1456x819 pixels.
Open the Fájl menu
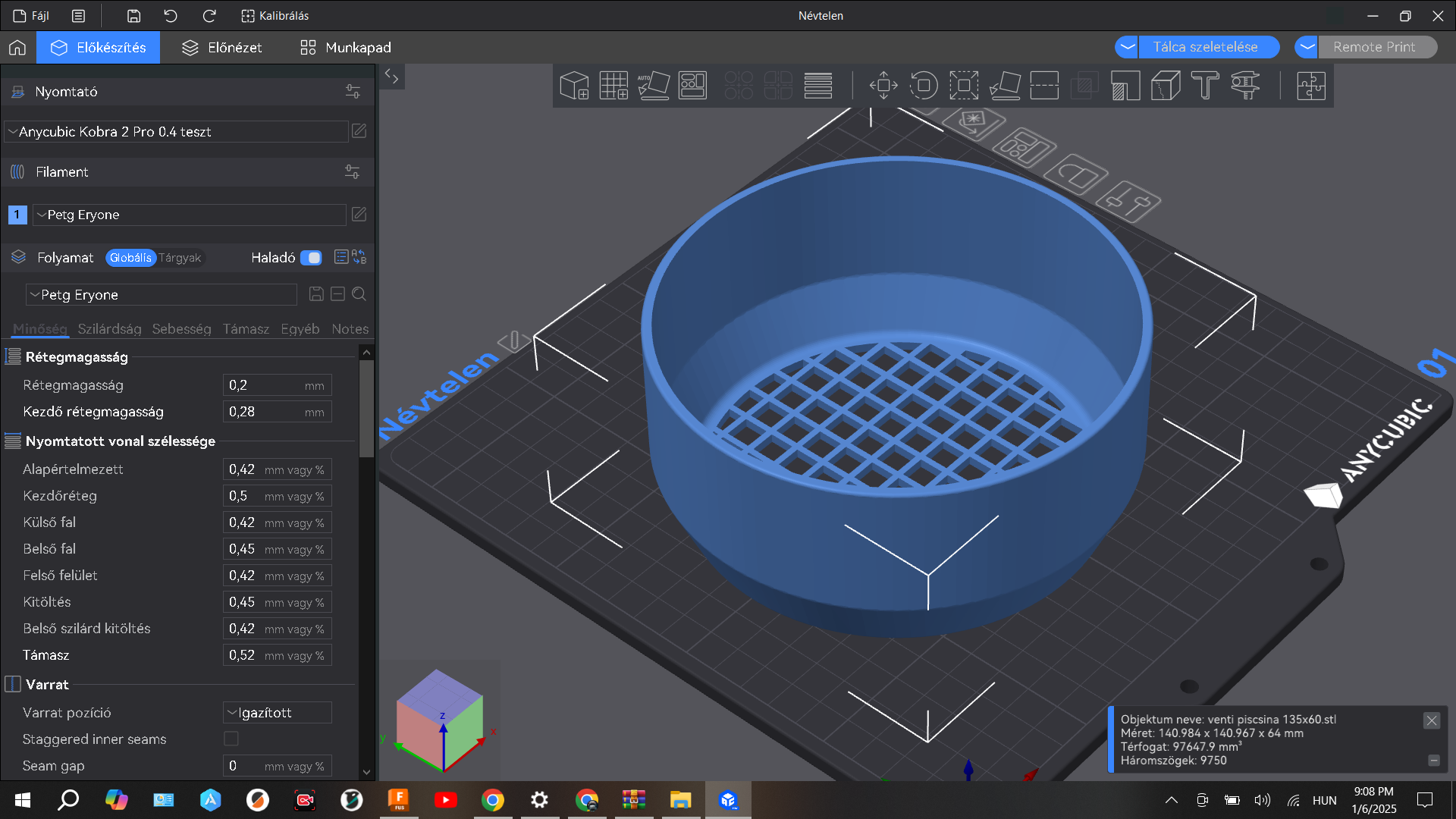click(31, 15)
